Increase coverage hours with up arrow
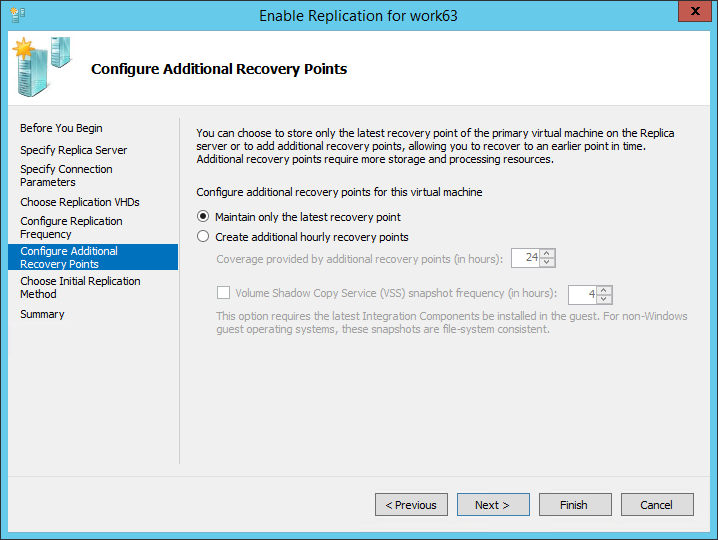 pos(548,254)
